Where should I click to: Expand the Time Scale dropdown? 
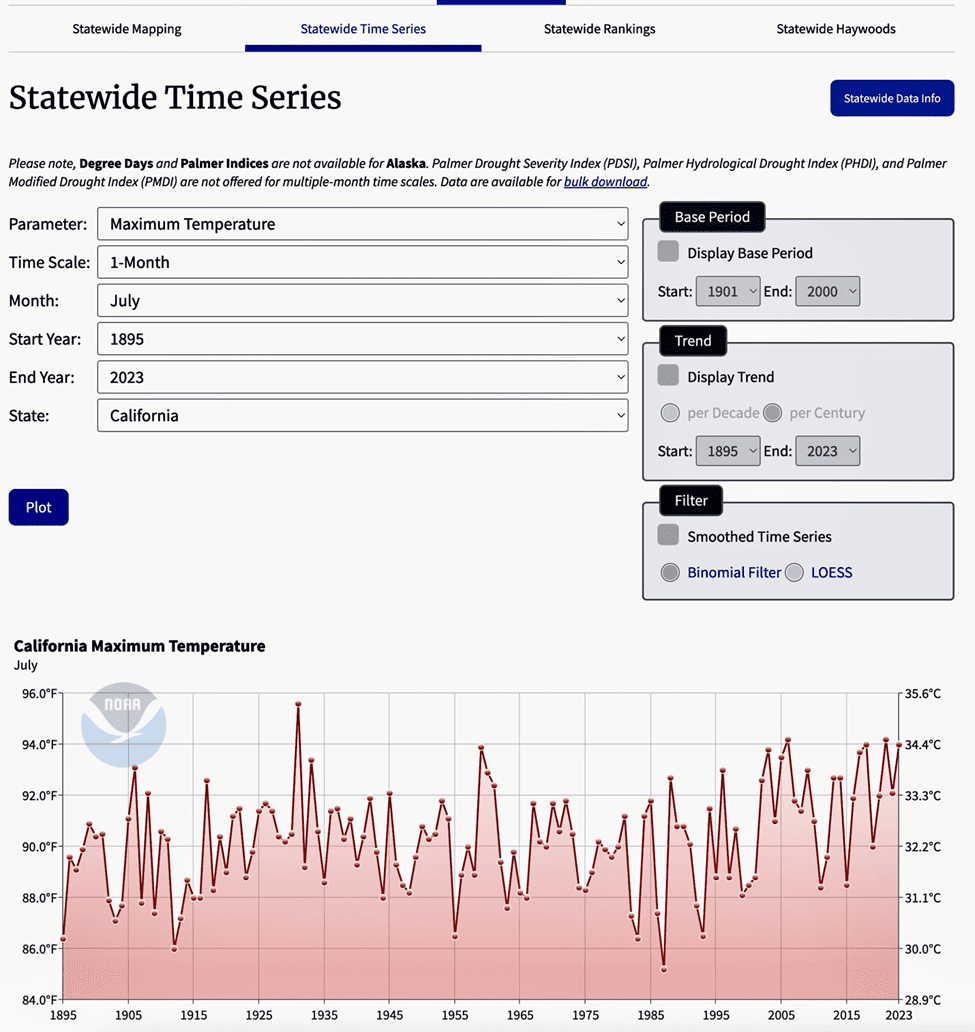[x=362, y=263]
